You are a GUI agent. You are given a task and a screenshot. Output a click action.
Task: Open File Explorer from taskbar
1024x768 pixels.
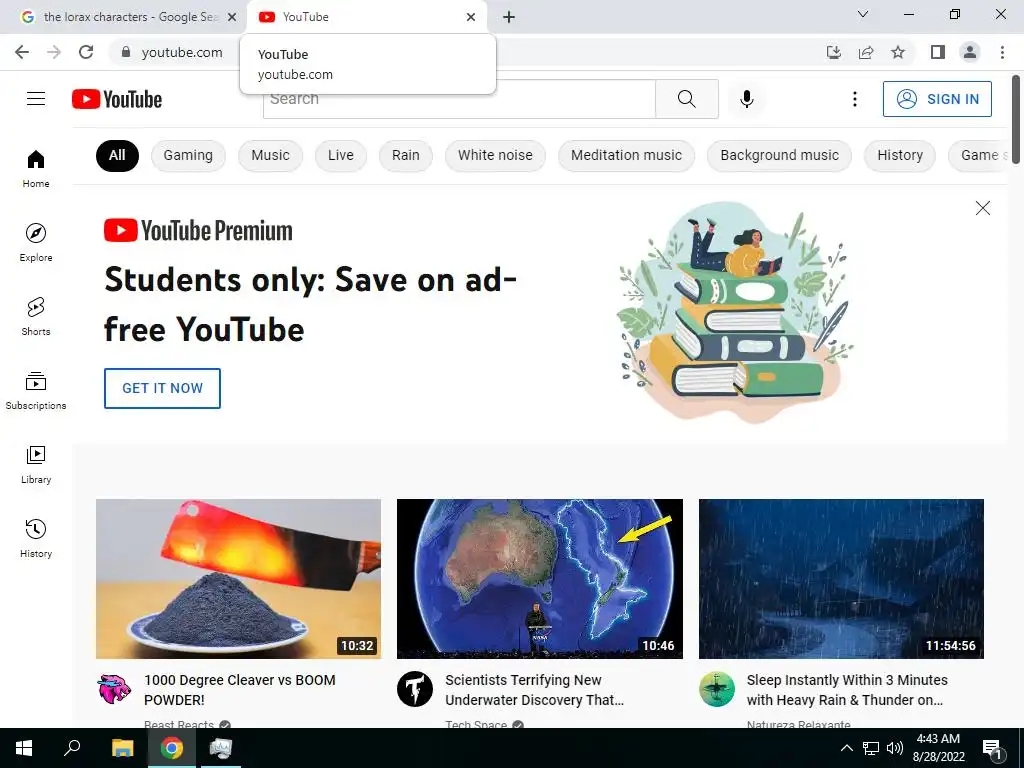tap(122, 748)
